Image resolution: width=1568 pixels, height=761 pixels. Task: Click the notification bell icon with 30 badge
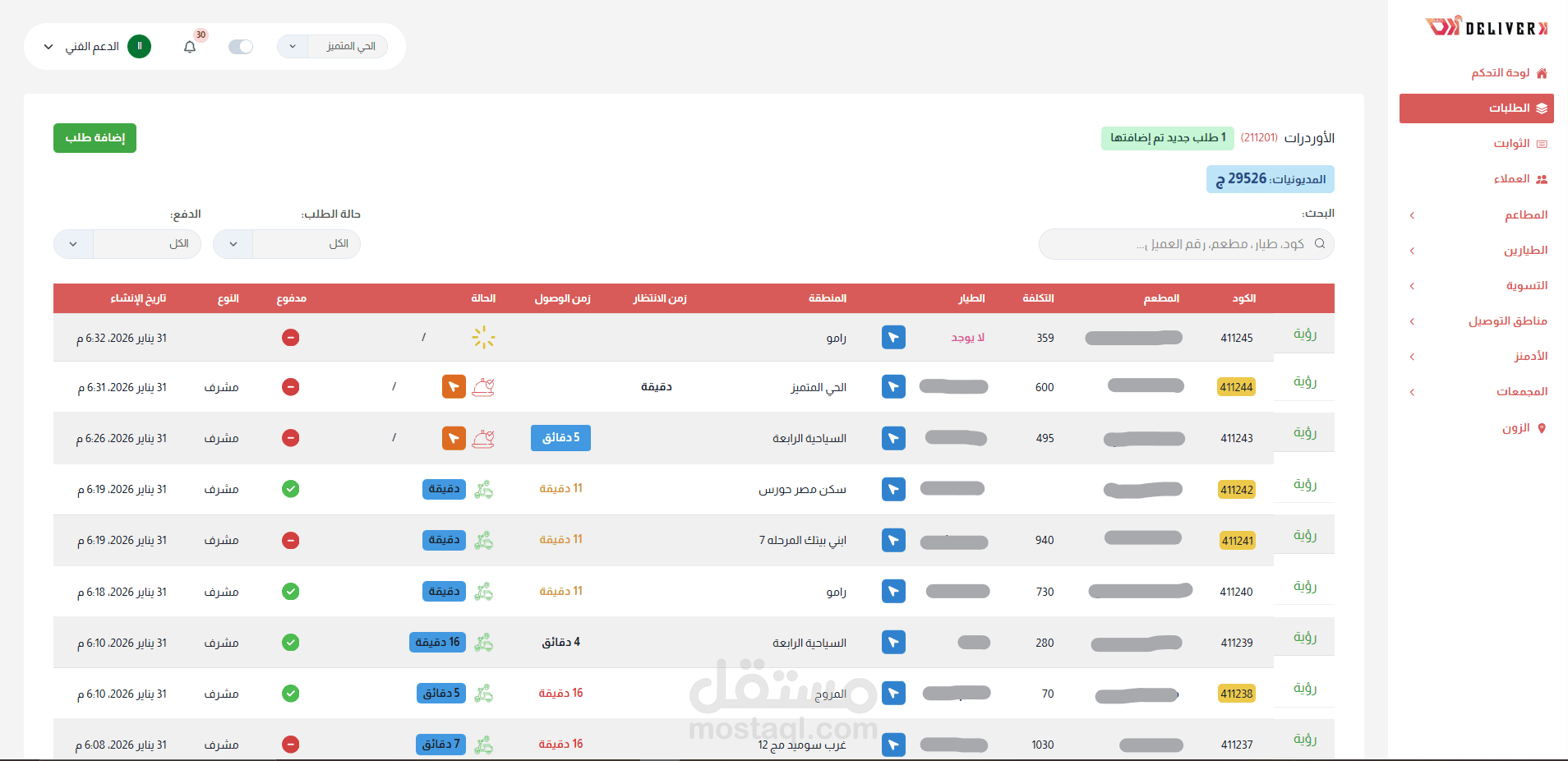190,46
